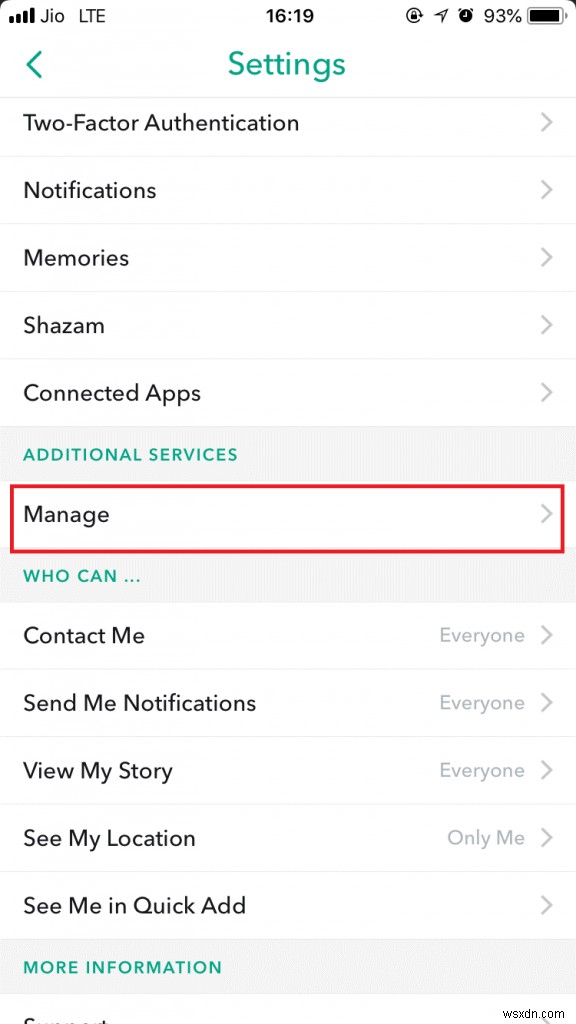
Task: Tap the alarm clock status icon
Action: click(x=468, y=16)
